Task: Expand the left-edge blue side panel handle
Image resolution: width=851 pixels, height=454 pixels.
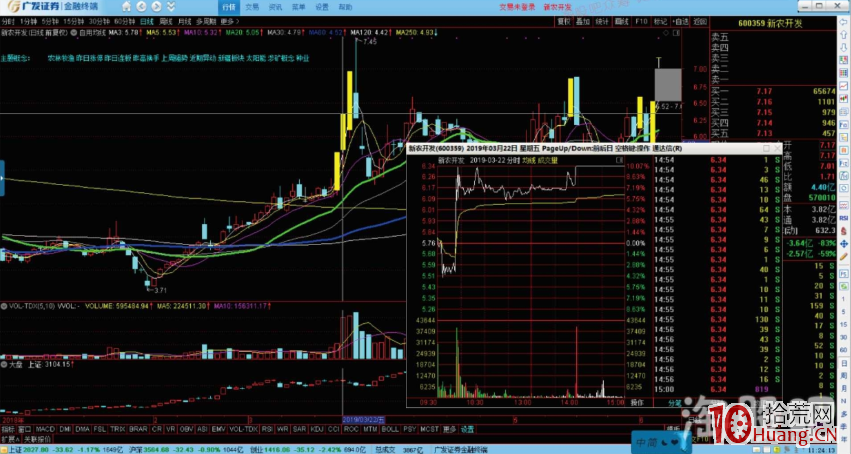Action: point(2,178)
